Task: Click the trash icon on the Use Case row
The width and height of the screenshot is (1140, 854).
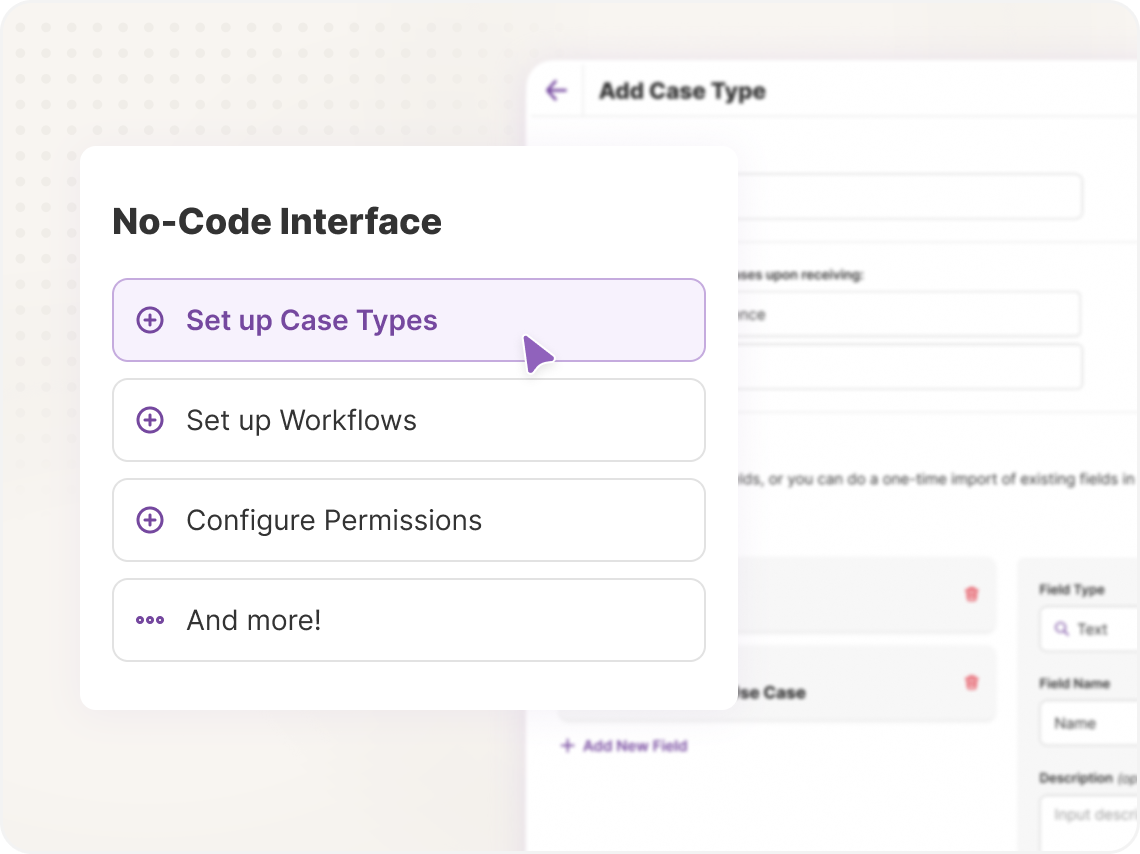Action: (971, 682)
